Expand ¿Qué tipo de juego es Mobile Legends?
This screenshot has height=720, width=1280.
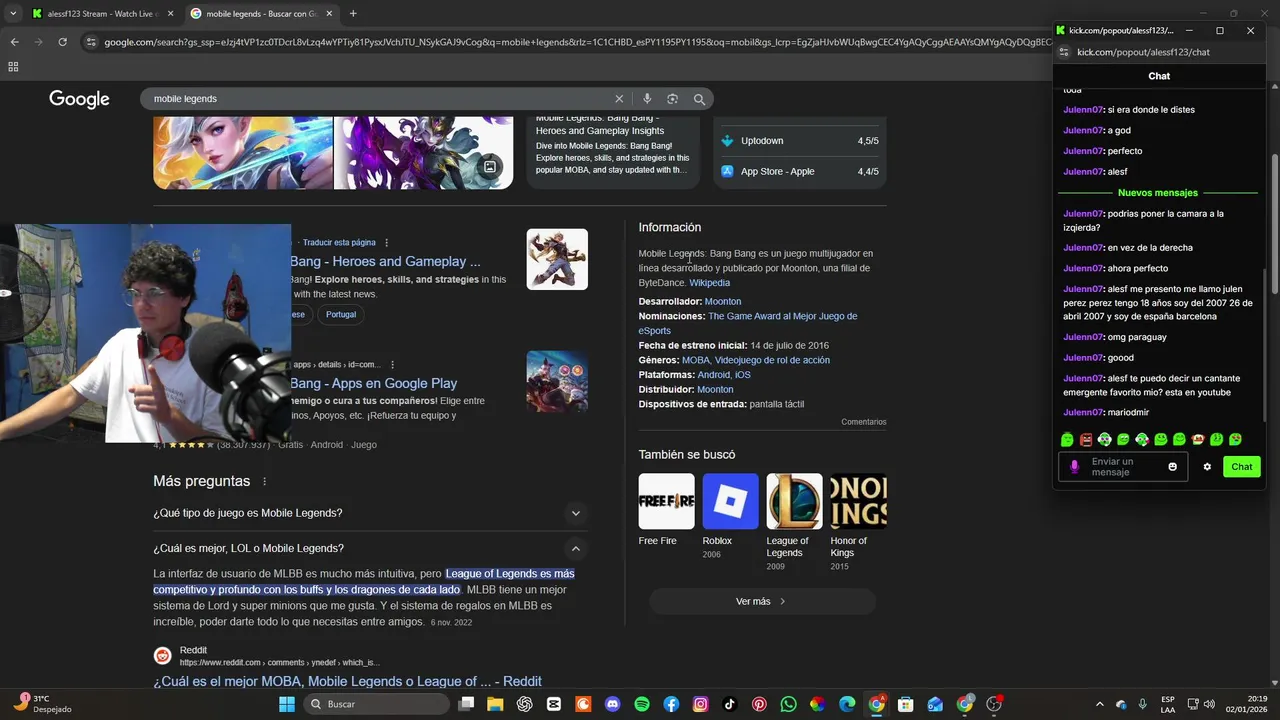point(370,513)
